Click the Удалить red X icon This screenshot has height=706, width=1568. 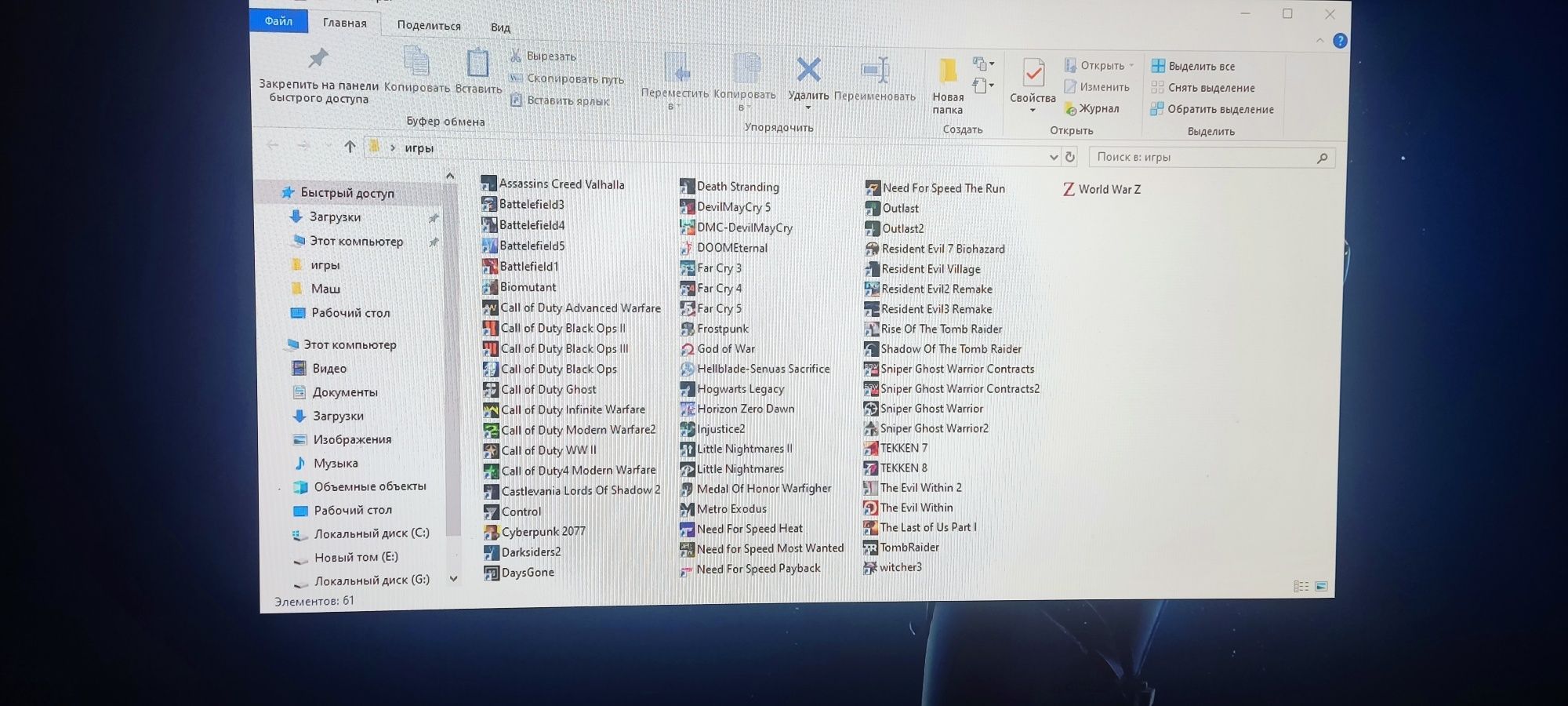coord(808,70)
